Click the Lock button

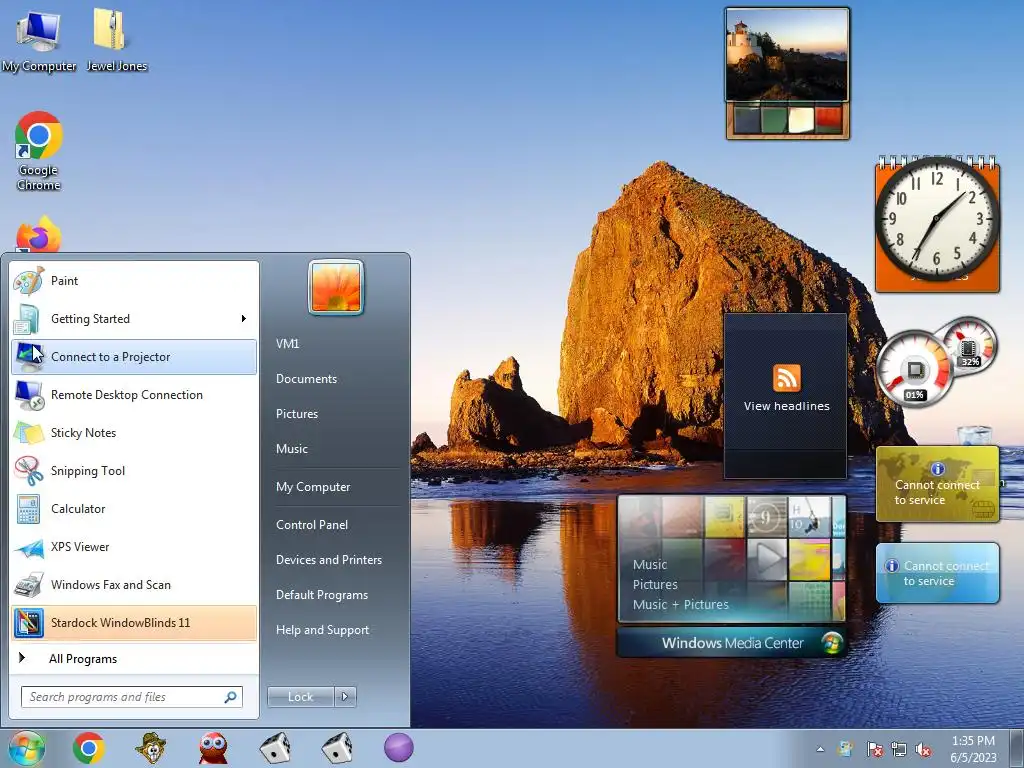(300, 697)
